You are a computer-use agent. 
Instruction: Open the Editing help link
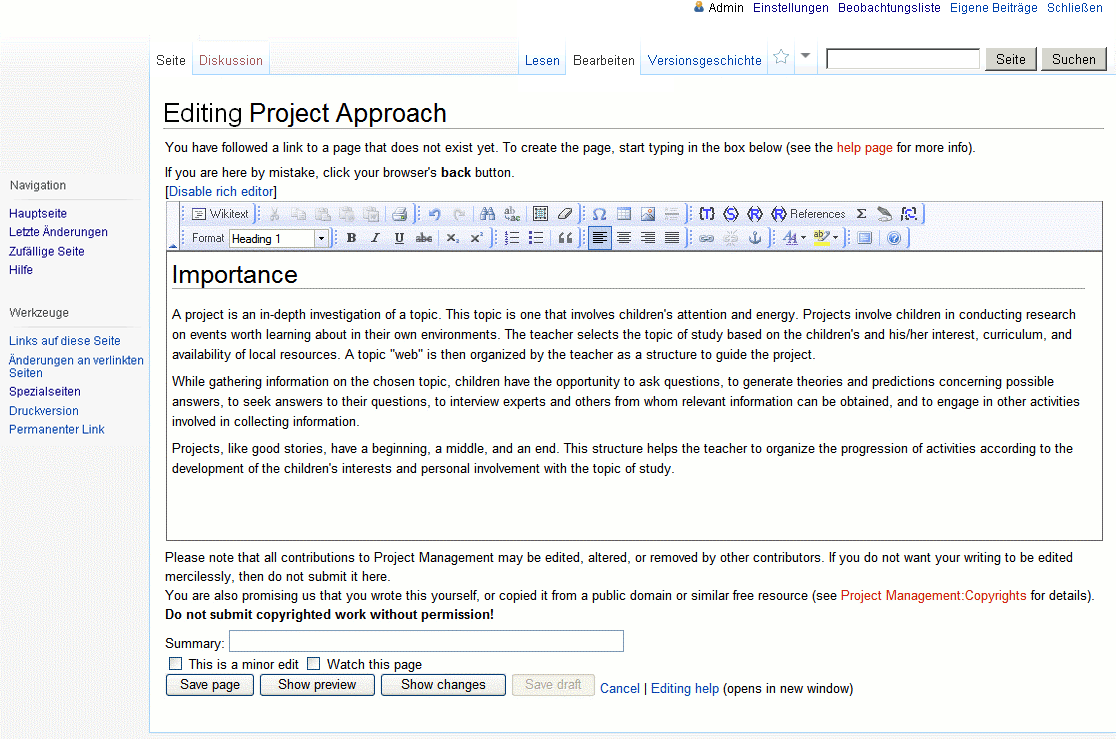coord(685,688)
